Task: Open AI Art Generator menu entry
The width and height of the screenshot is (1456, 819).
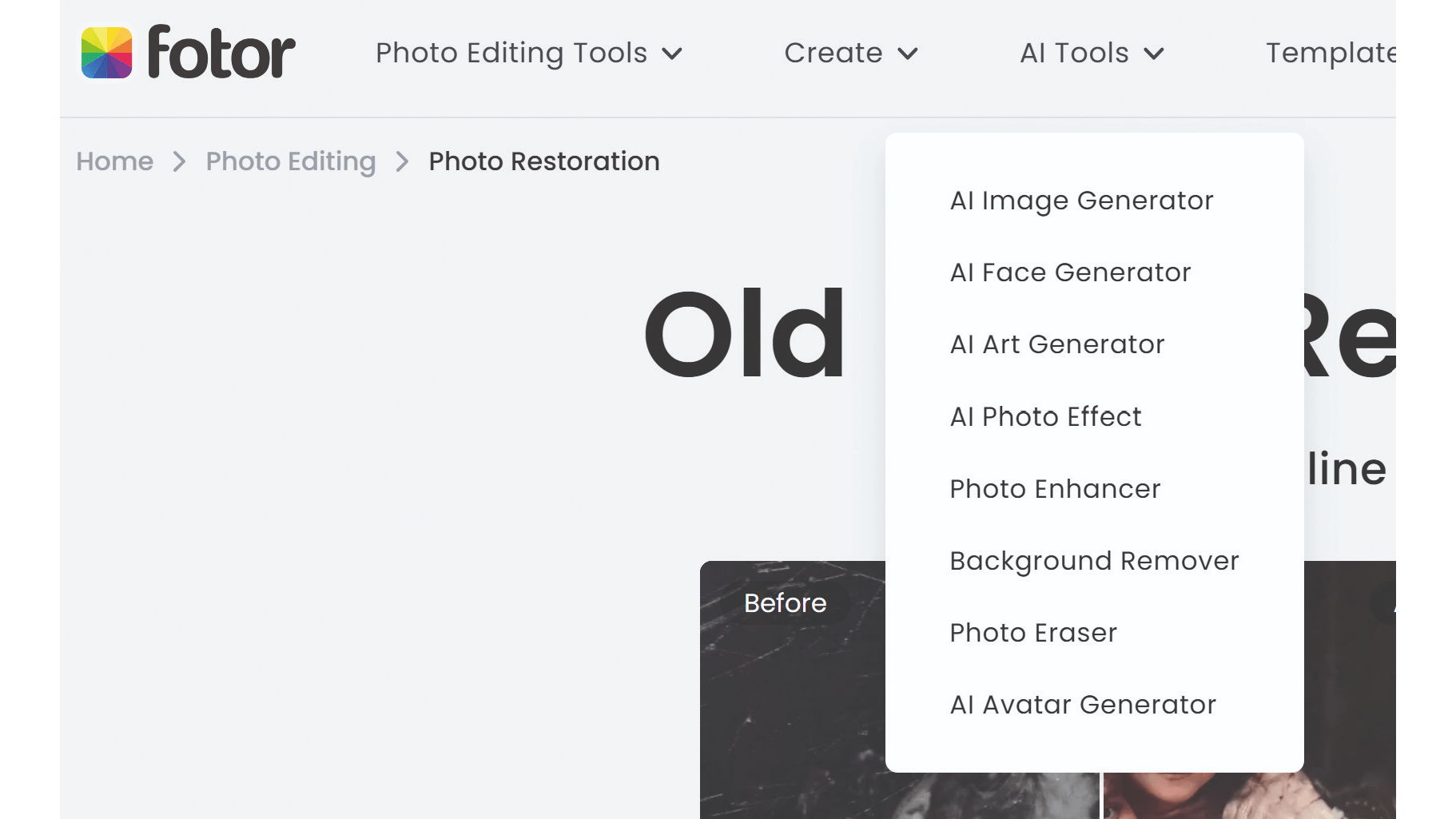Action: tap(1057, 344)
